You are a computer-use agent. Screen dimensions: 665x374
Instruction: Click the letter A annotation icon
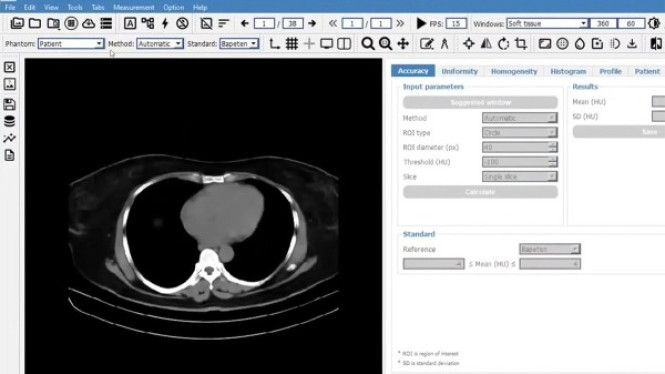130,23
